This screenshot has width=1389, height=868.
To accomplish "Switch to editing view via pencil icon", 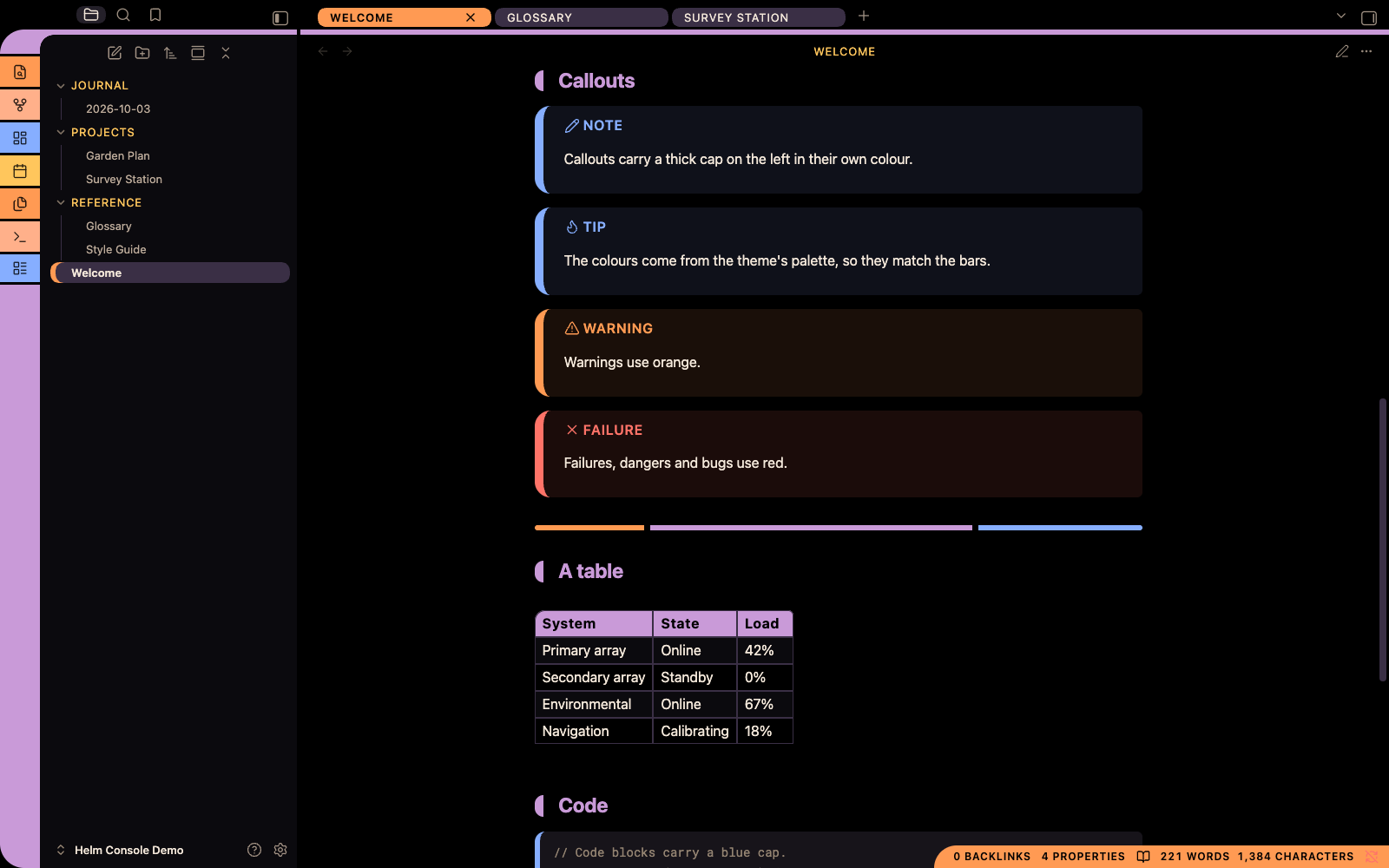I will tap(1342, 51).
